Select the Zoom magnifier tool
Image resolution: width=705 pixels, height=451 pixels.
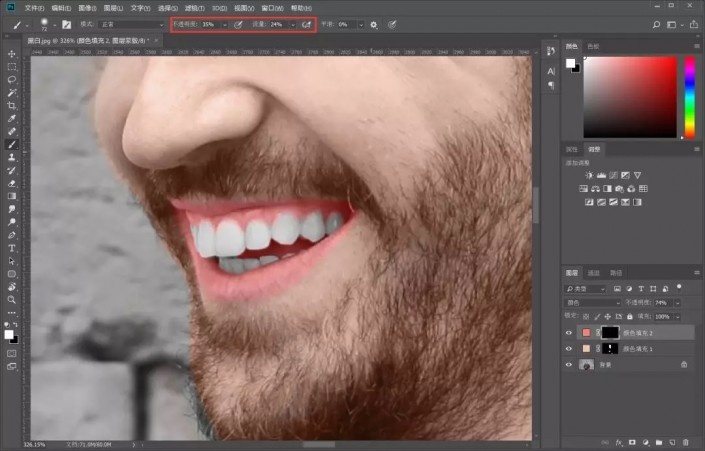pos(12,299)
